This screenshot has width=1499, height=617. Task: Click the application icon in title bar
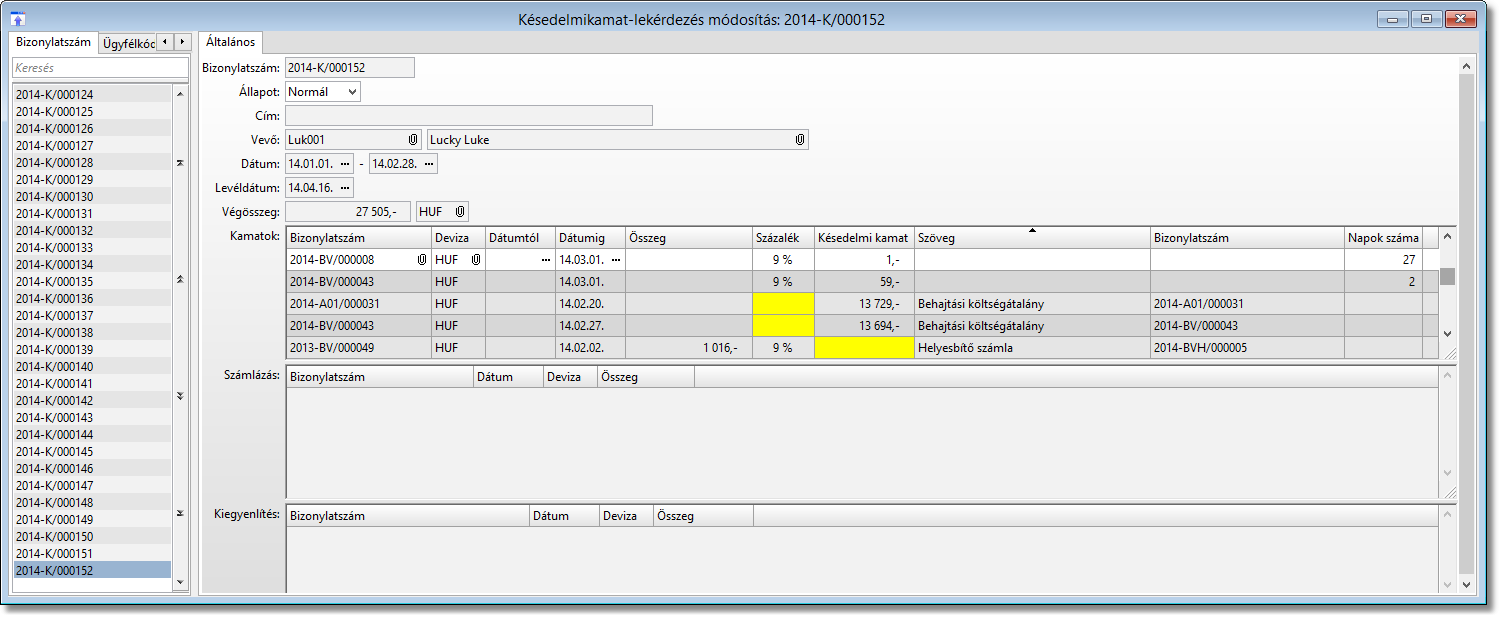(x=18, y=19)
